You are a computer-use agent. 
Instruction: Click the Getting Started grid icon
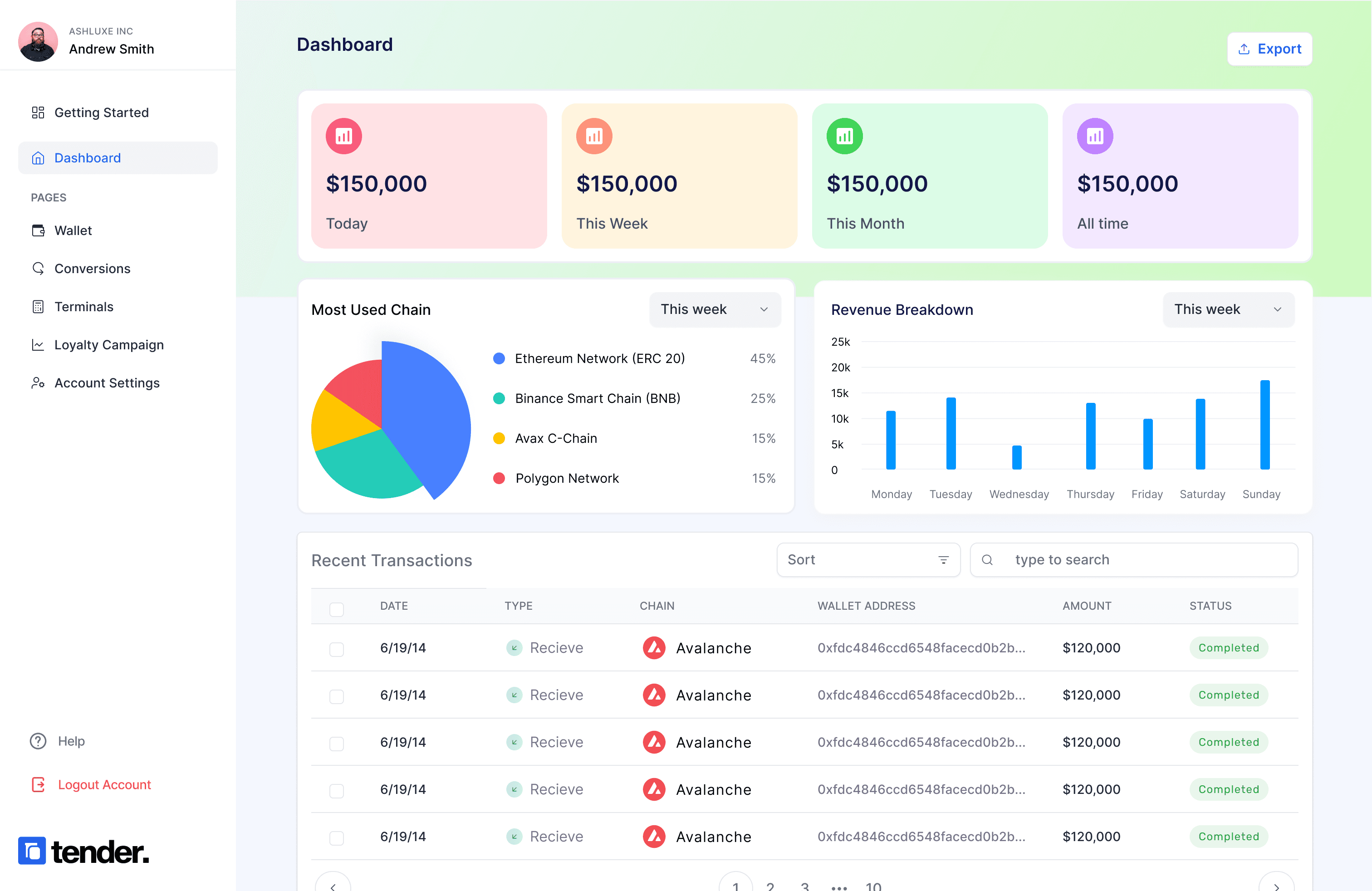38,113
